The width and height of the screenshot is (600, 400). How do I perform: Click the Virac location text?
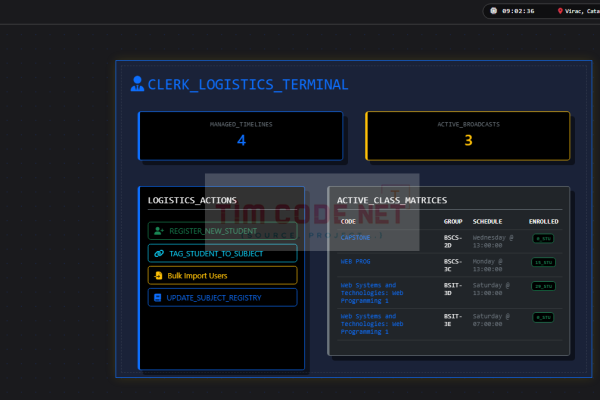[582, 11]
